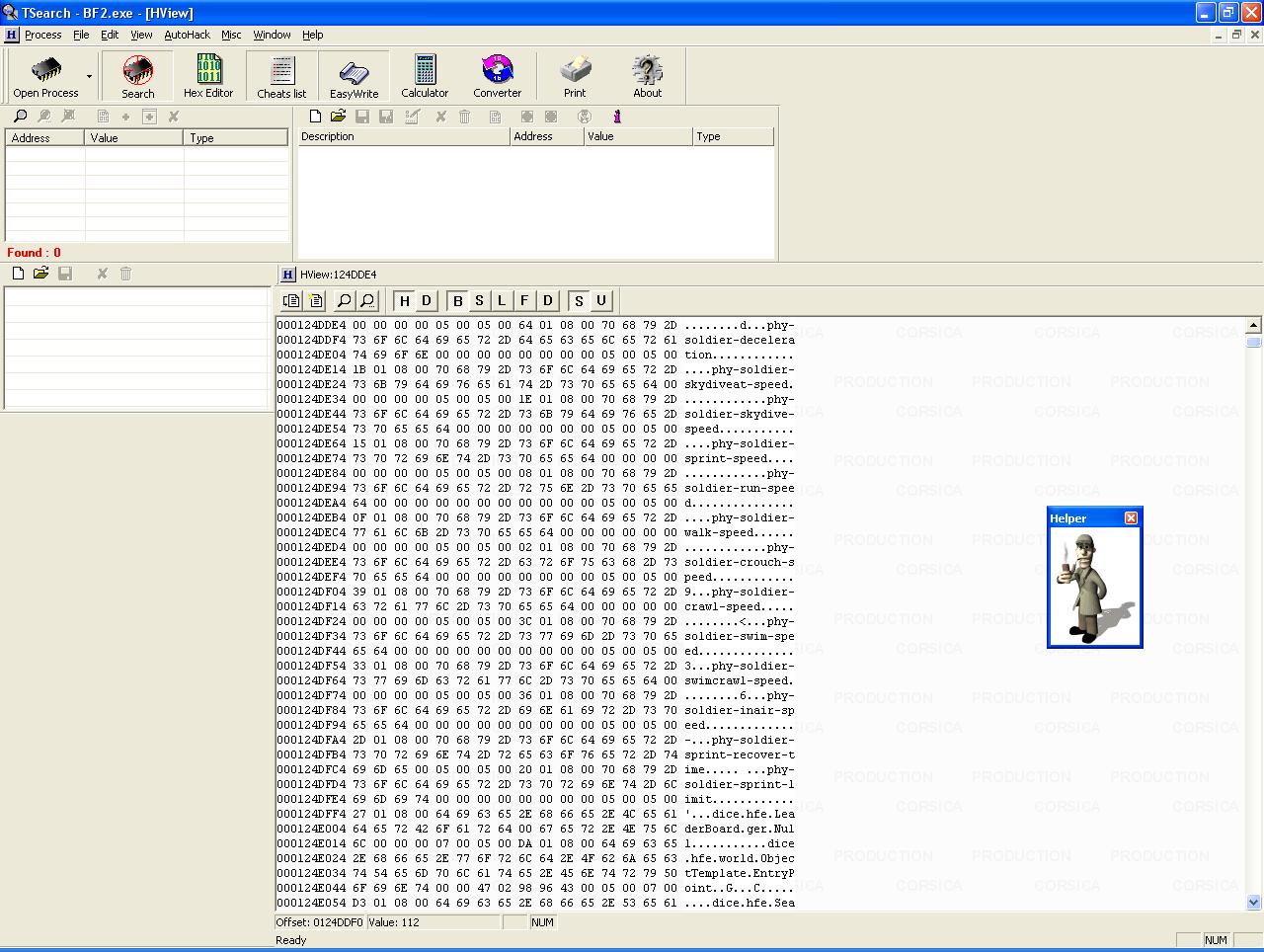Toggle the B byte size button

pos(457,301)
